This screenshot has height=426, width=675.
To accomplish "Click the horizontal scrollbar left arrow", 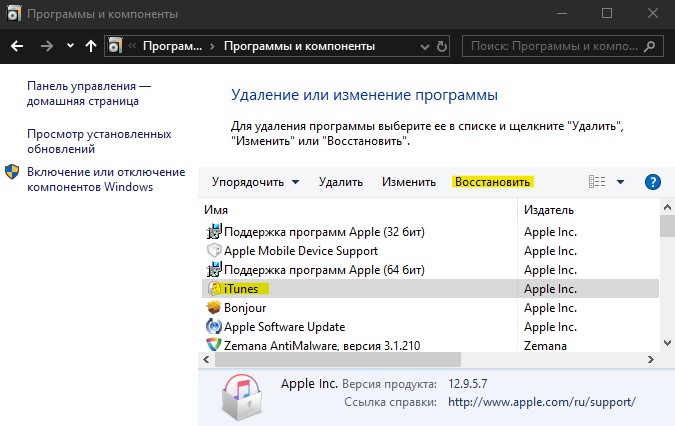I will point(207,359).
